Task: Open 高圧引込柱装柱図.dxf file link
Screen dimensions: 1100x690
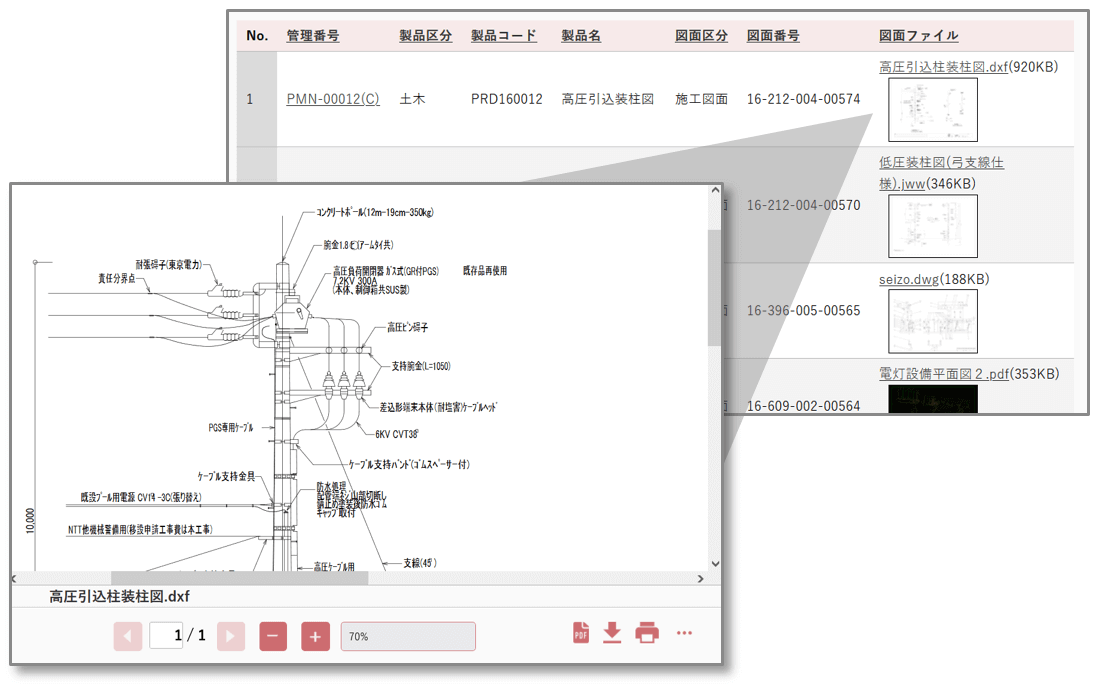Action: click(x=943, y=67)
